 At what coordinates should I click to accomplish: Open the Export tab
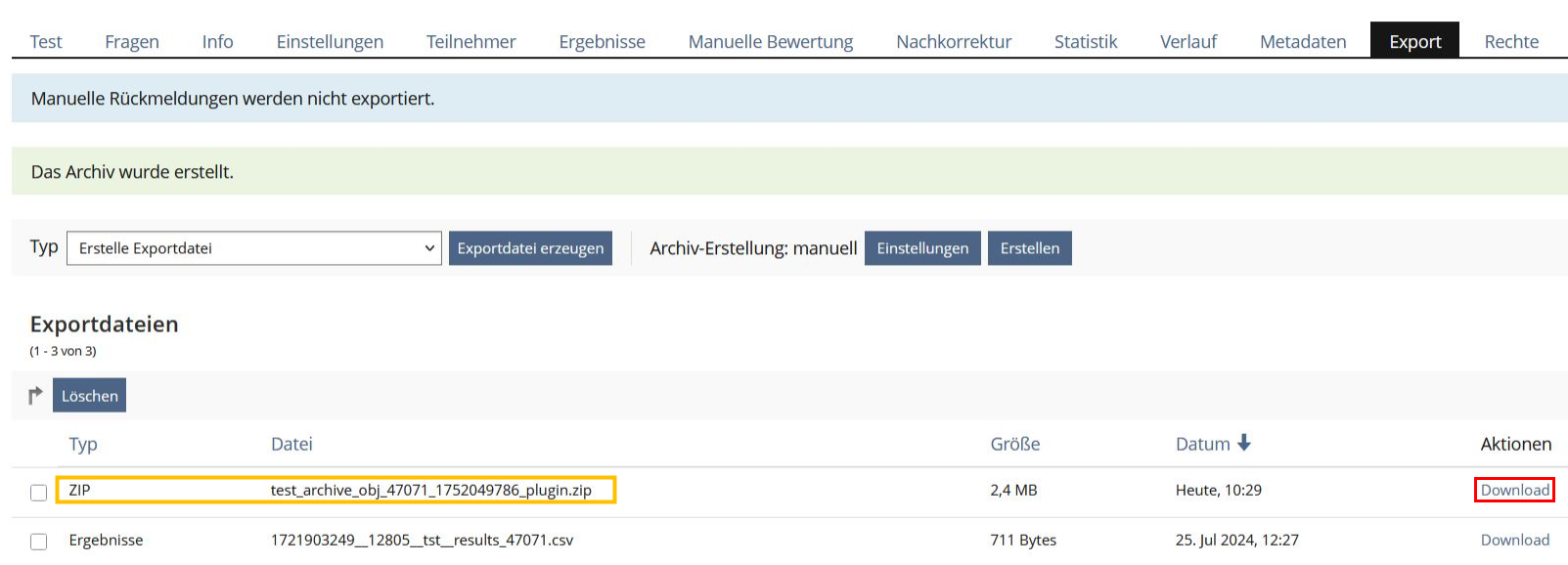(x=1414, y=41)
